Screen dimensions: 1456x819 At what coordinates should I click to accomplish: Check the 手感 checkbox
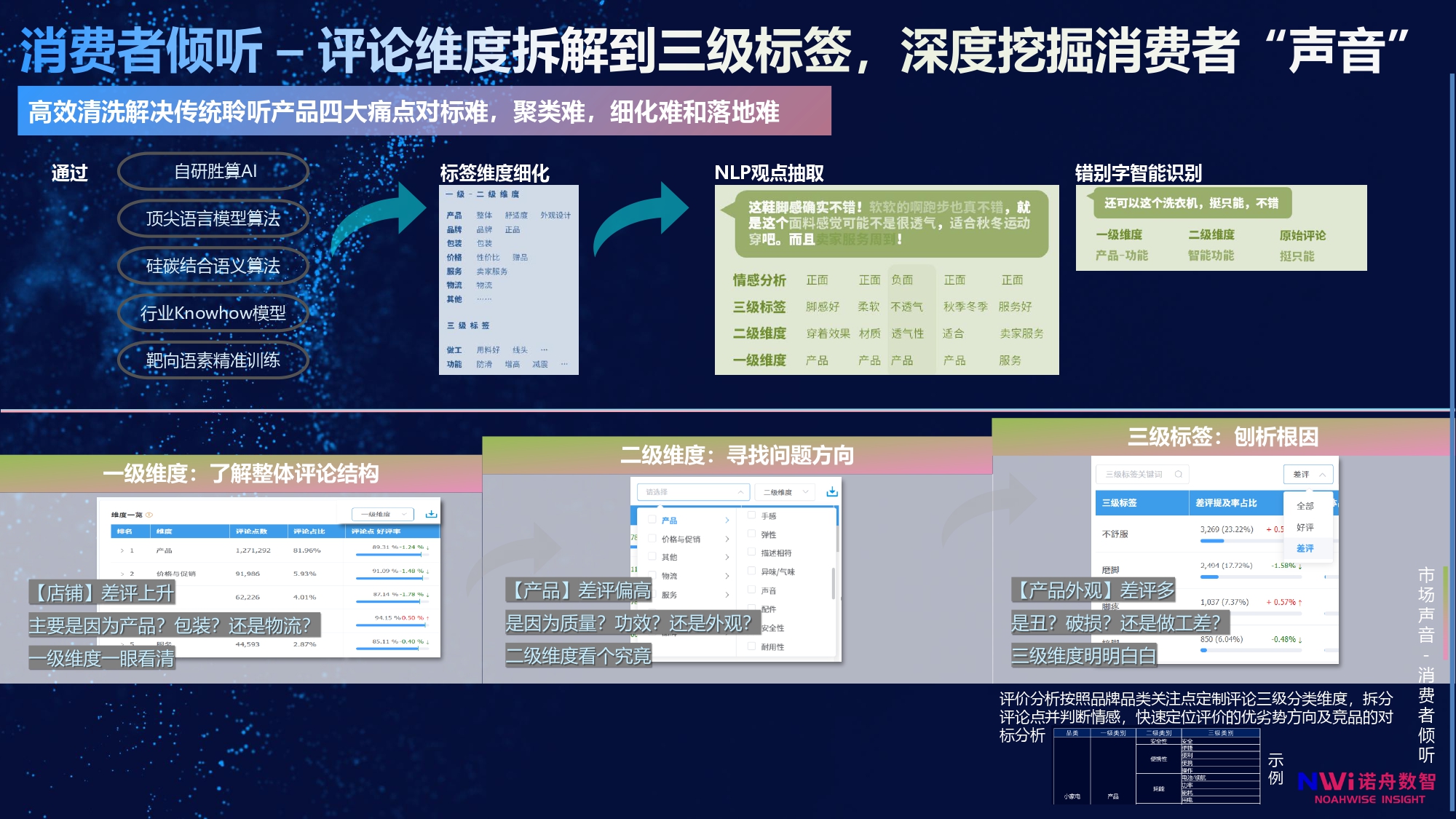coord(751,515)
